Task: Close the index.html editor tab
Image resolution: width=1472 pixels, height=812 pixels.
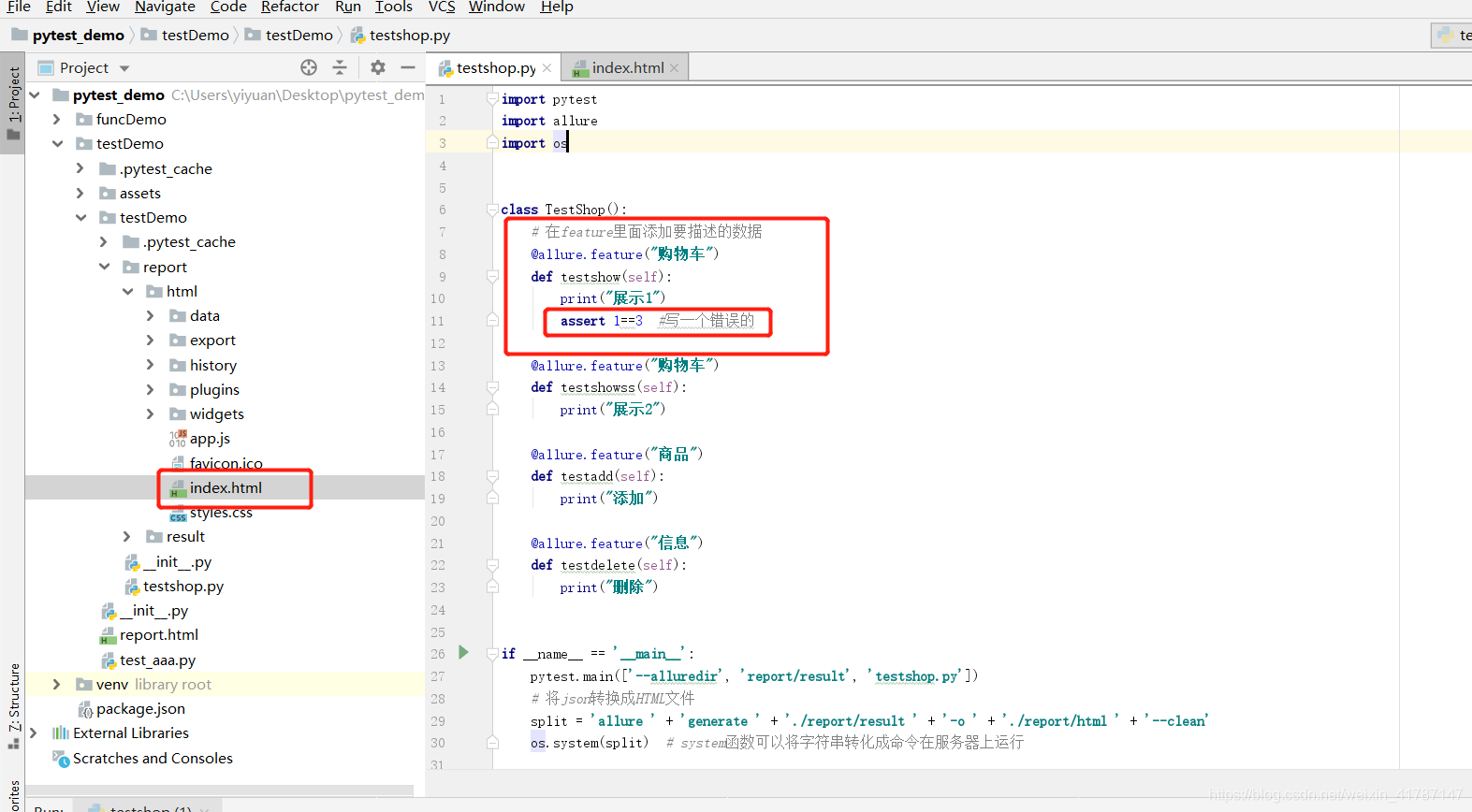Action: pos(674,68)
